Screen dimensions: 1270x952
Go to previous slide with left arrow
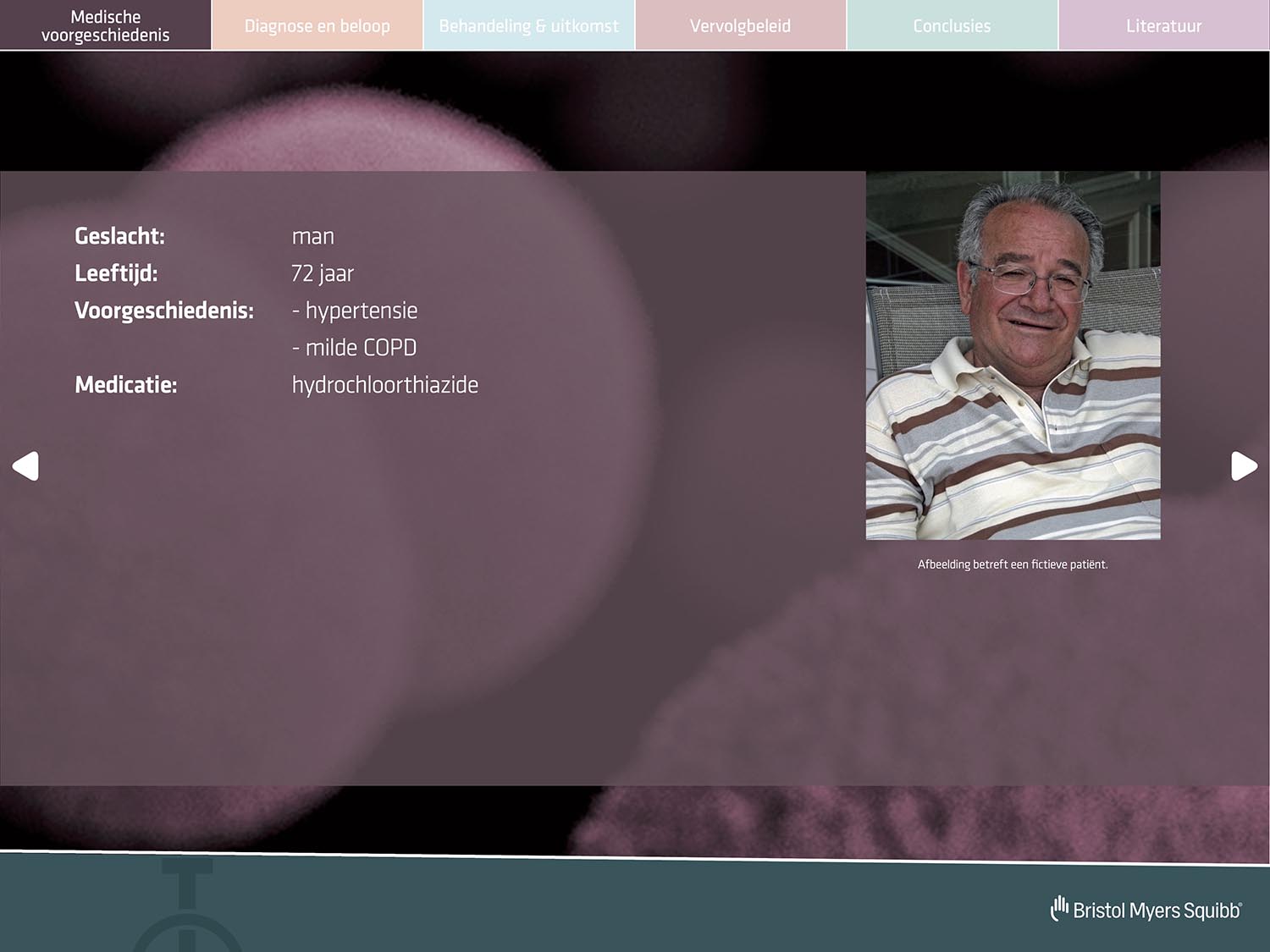(x=25, y=466)
